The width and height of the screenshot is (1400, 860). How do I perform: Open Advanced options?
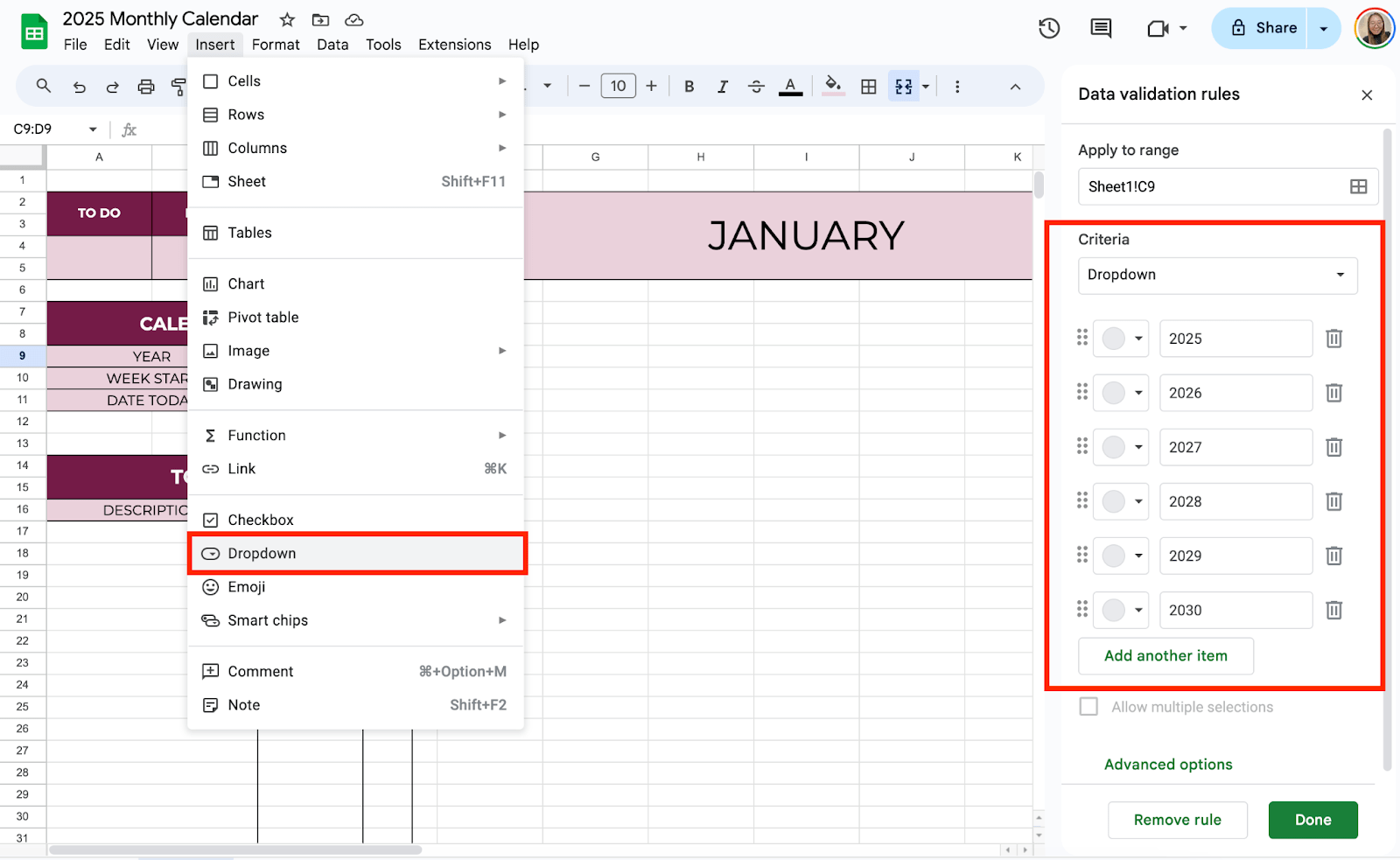(x=1168, y=764)
